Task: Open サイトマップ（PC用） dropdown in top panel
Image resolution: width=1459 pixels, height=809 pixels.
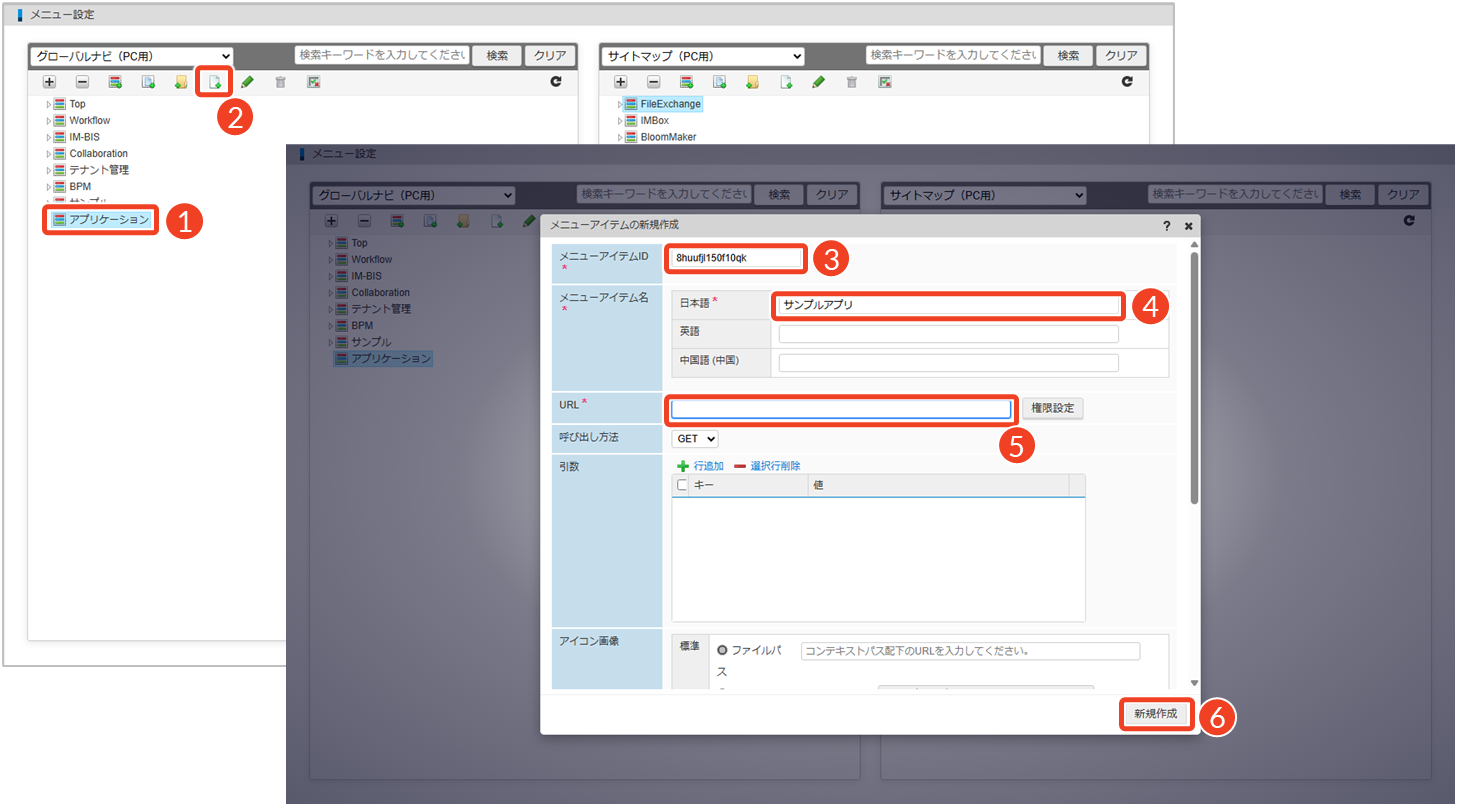Action: 702,56
